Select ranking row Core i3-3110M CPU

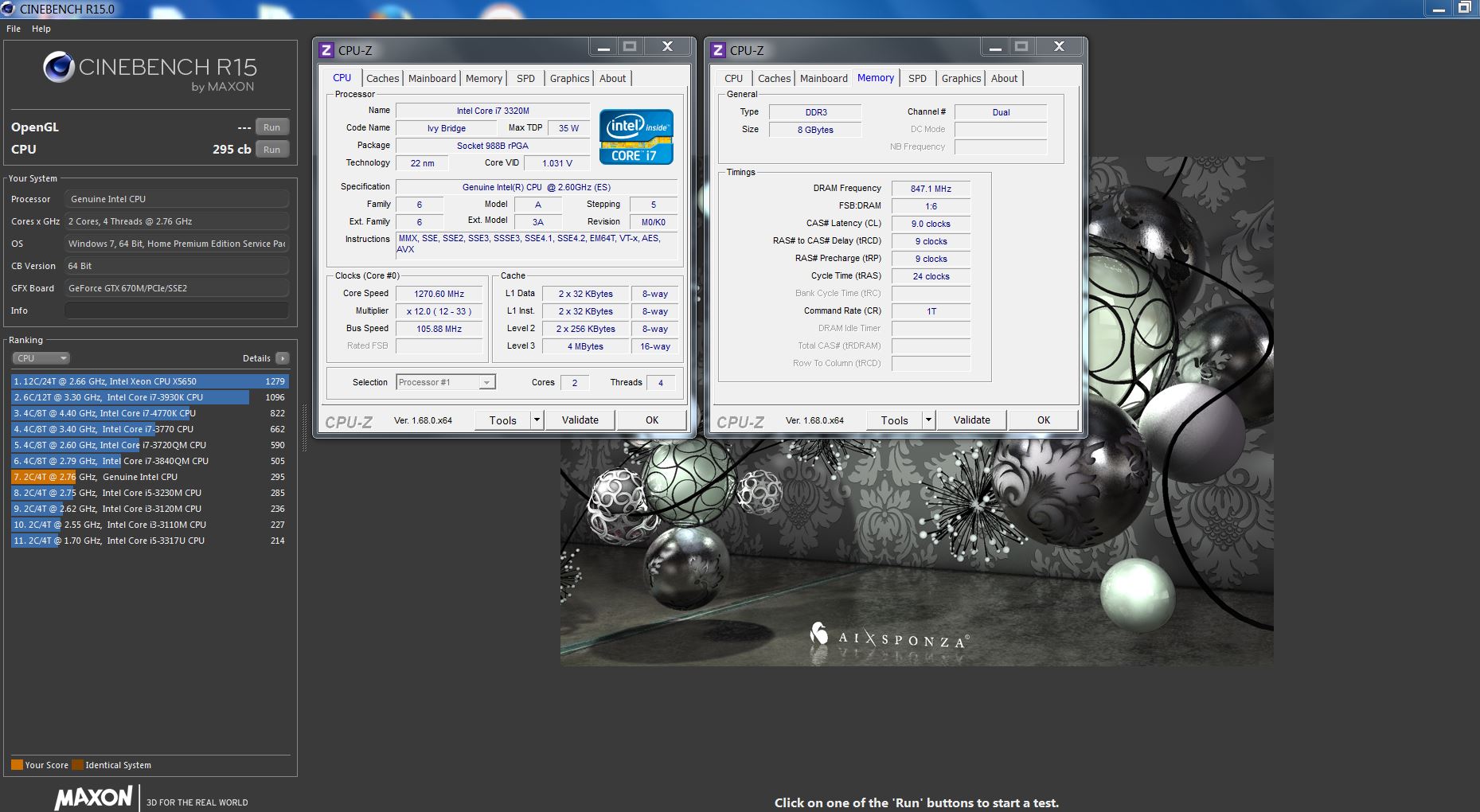(150, 525)
